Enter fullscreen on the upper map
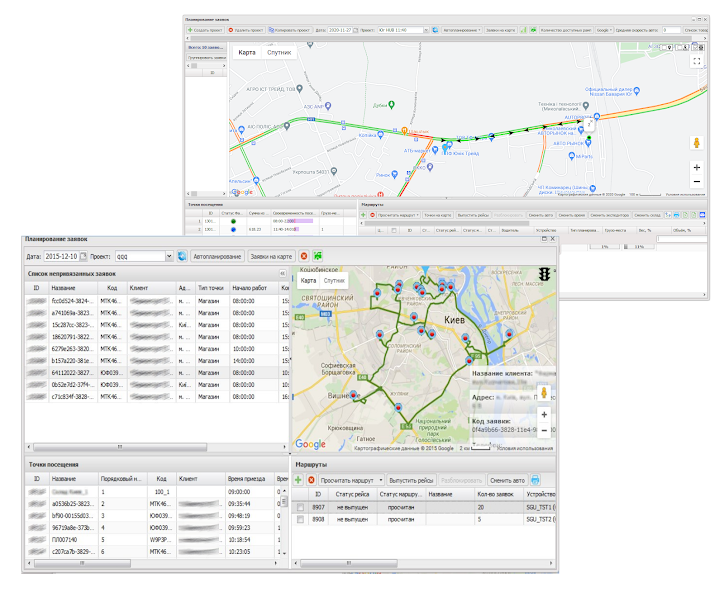724x592 pixels. [697, 61]
